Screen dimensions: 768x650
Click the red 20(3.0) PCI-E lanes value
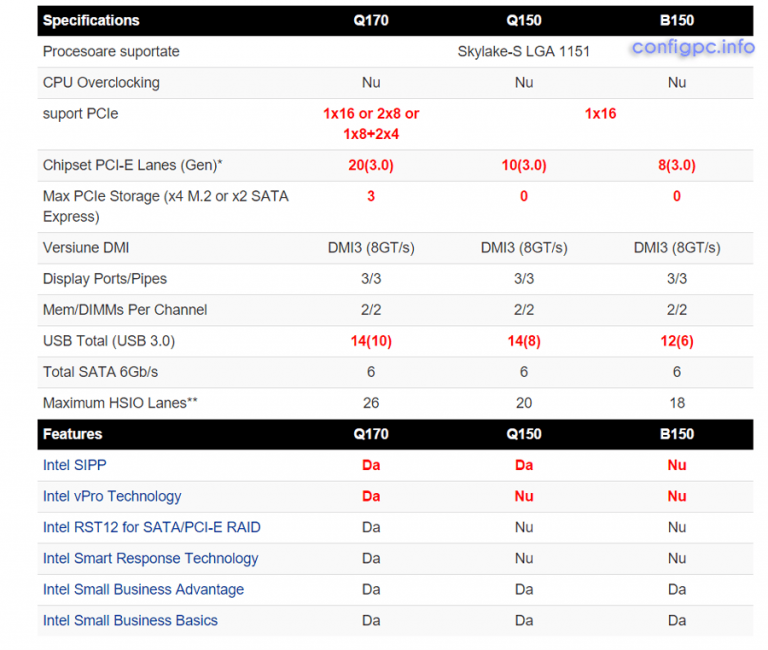tap(371, 165)
